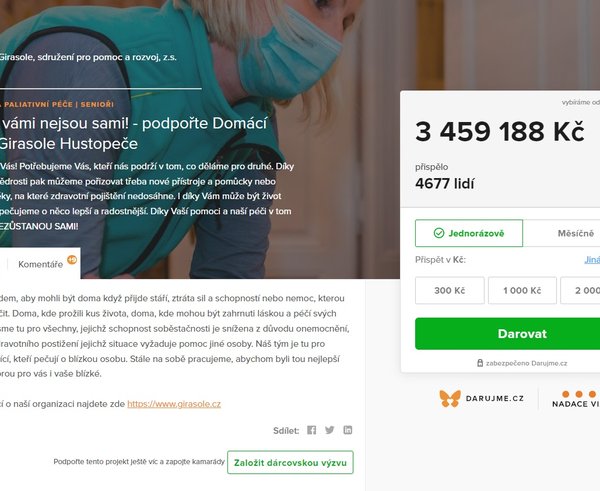Choose the 2 000 Kč donation amount
The image size is (600, 491).
click(x=580, y=290)
